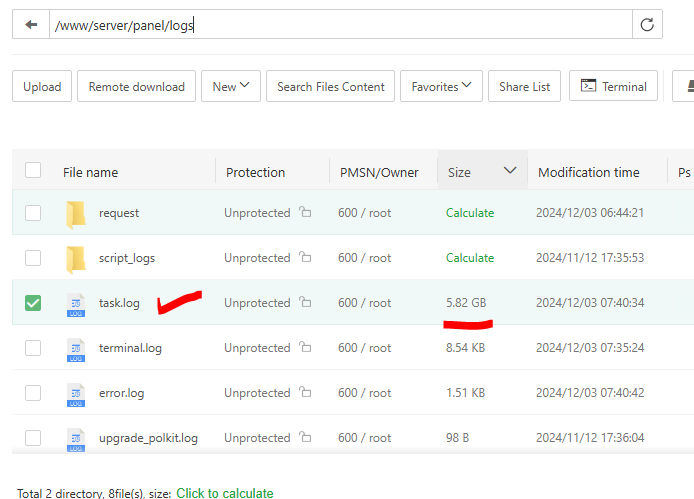Select the terminal.log file name
Screen dimensions: 694x499
130,348
